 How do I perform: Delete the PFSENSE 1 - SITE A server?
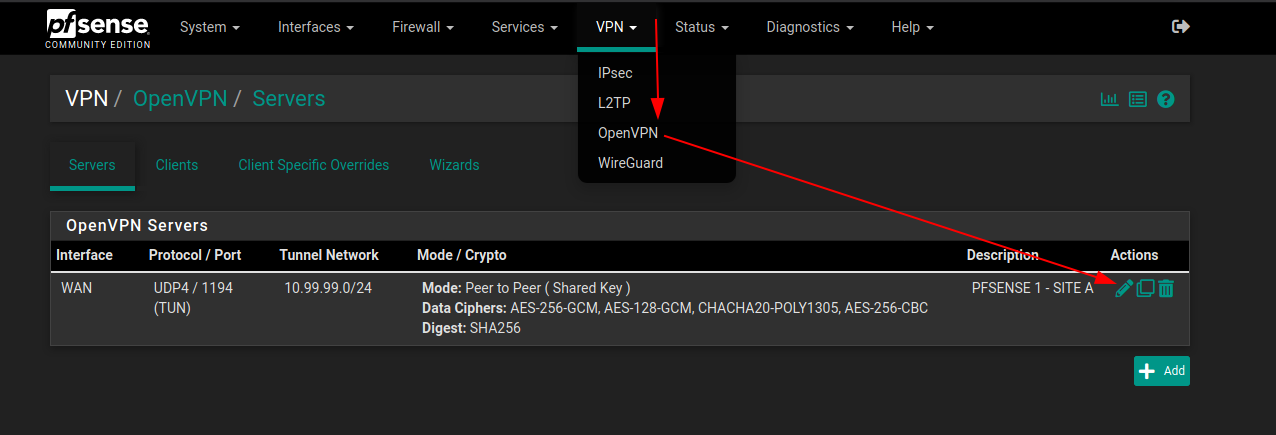pyautogui.click(x=1166, y=288)
